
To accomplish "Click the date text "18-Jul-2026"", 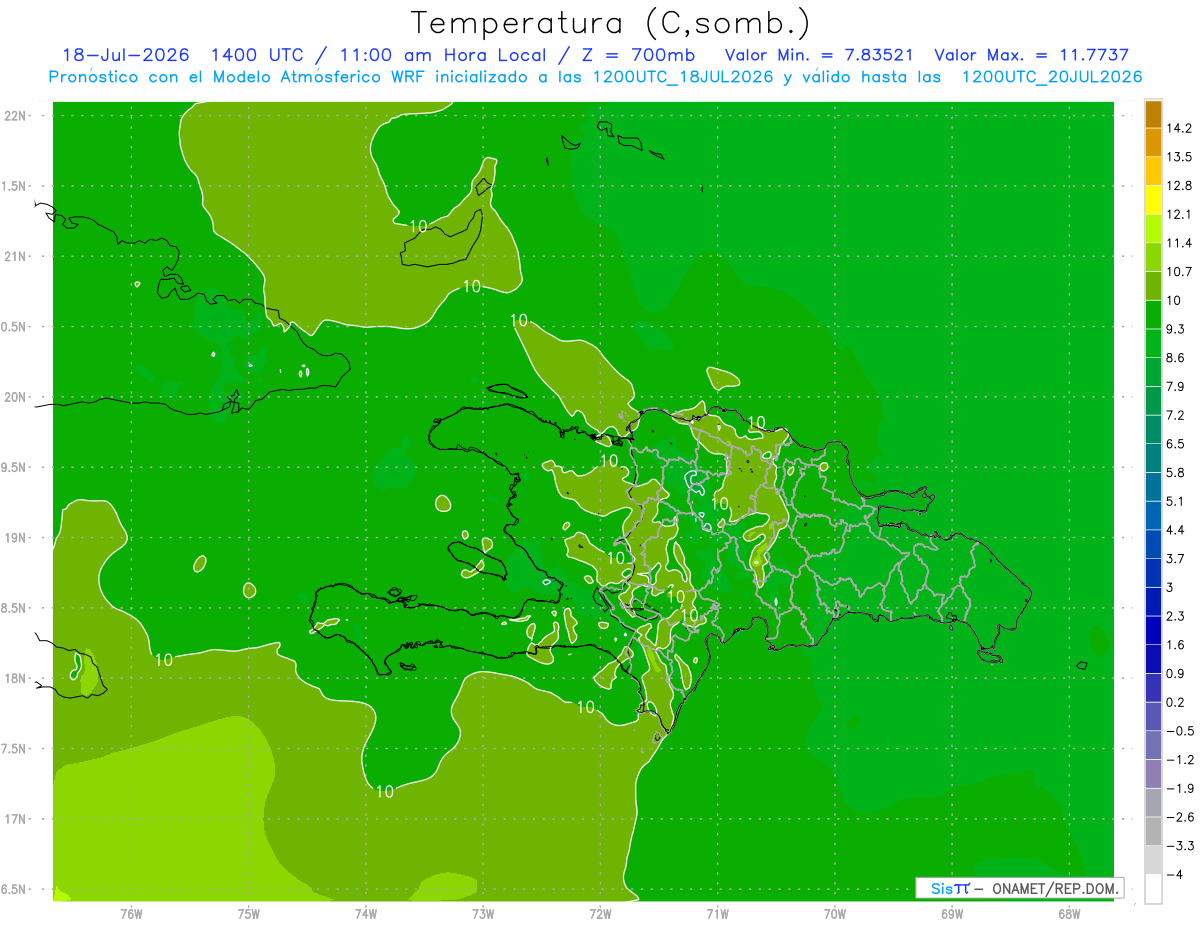I will [x=125, y=55].
